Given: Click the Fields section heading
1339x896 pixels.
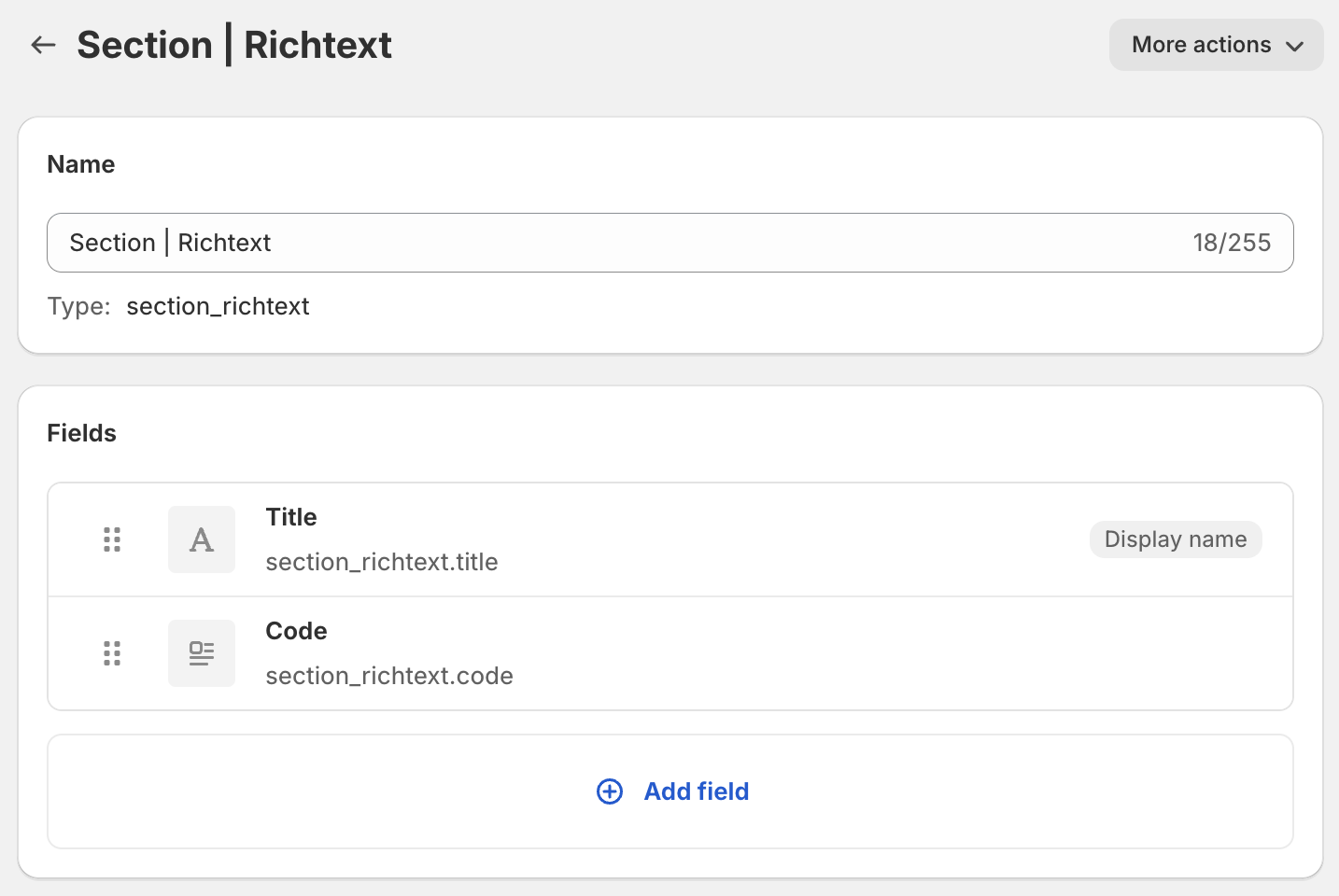Looking at the screenshot, I should pos(81,432).
